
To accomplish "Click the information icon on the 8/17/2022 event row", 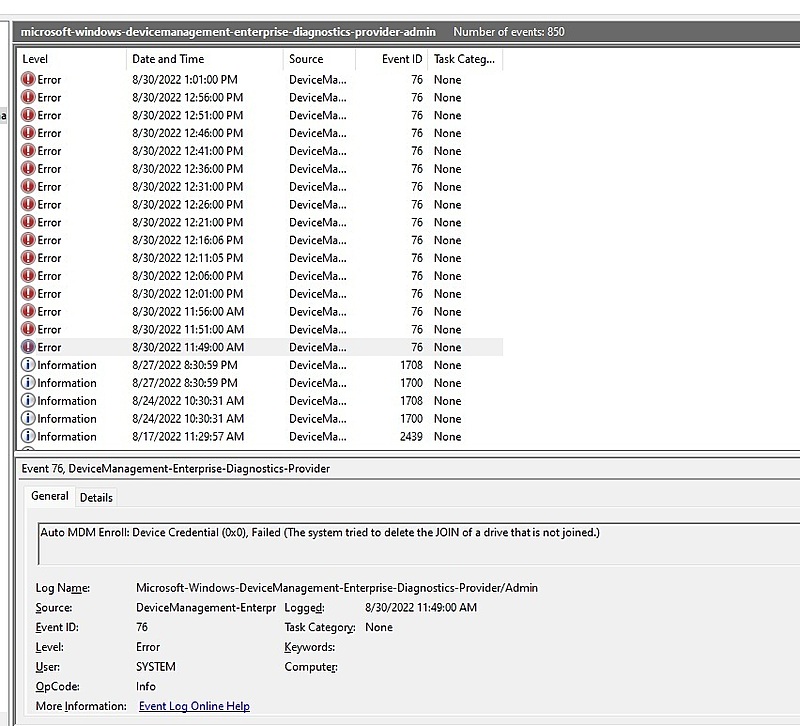I will 27,437.
